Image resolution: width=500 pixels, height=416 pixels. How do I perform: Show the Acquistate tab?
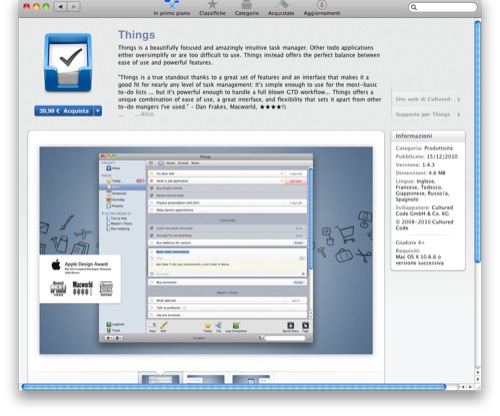tap(281, 9)
